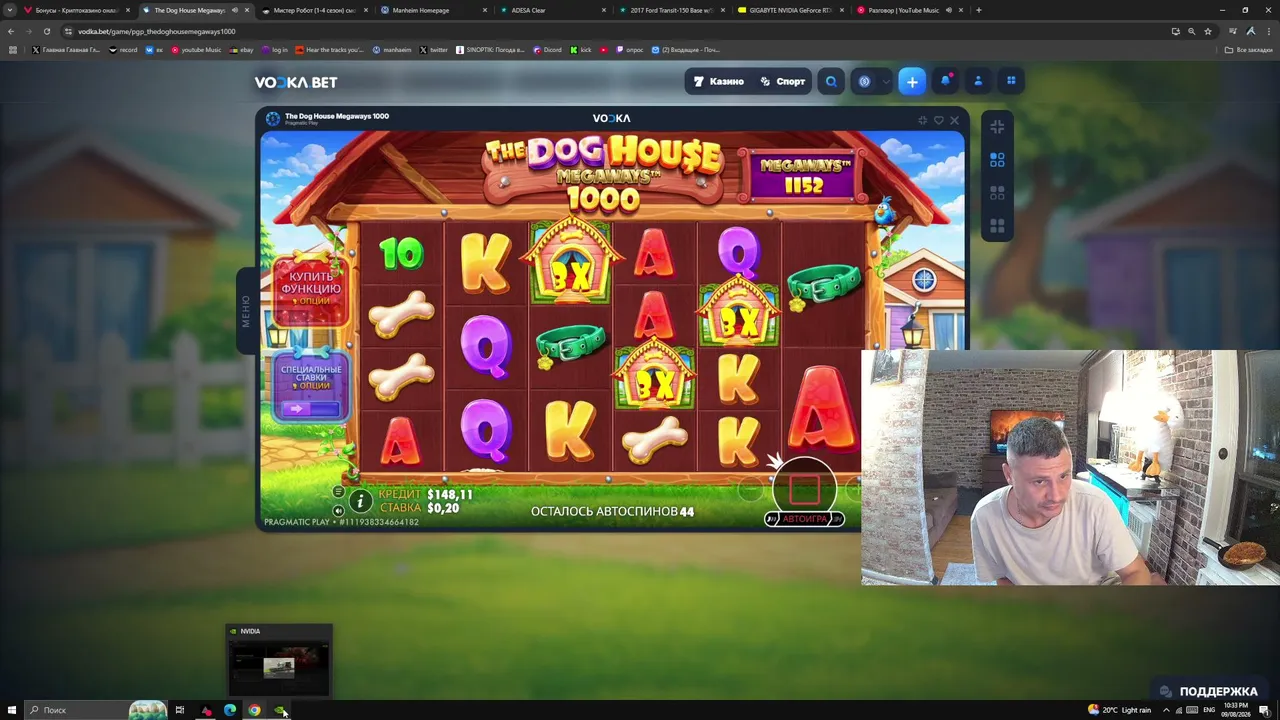Toggle the slot game sound icon
1280x720 pixels.
[x=338, y=511]
